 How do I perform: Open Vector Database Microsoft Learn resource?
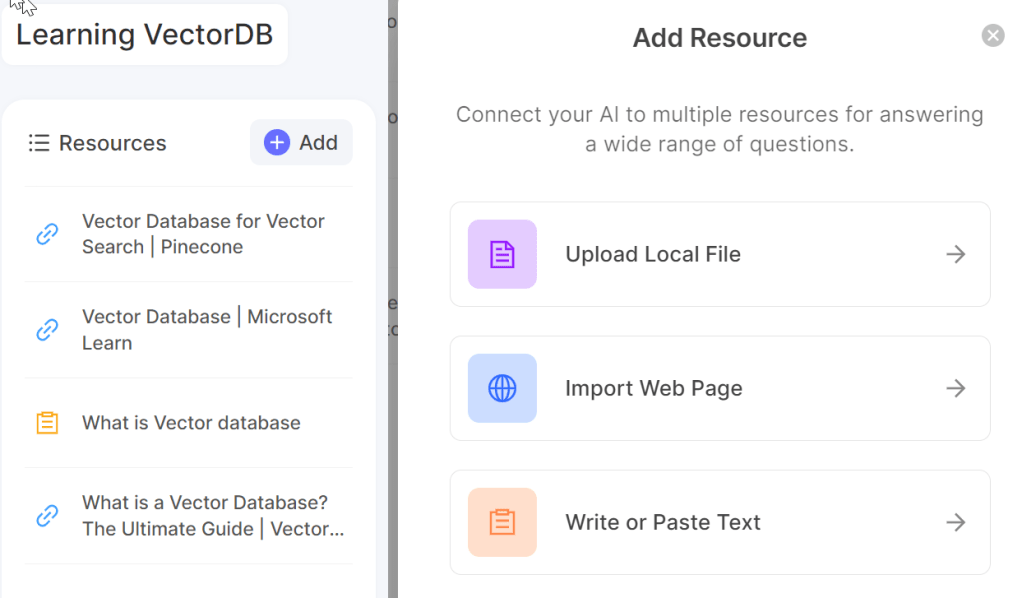pos(207,329)
